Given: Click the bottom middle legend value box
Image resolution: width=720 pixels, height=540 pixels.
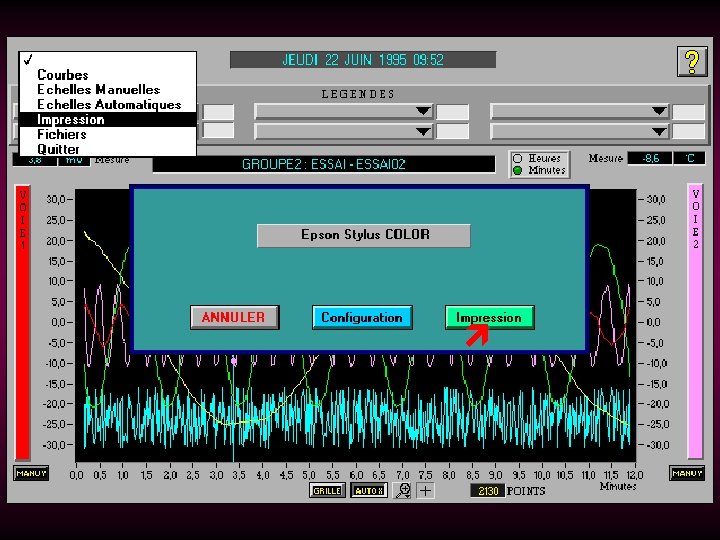Looking at the screenshot, I should click(x=452, y=132).
